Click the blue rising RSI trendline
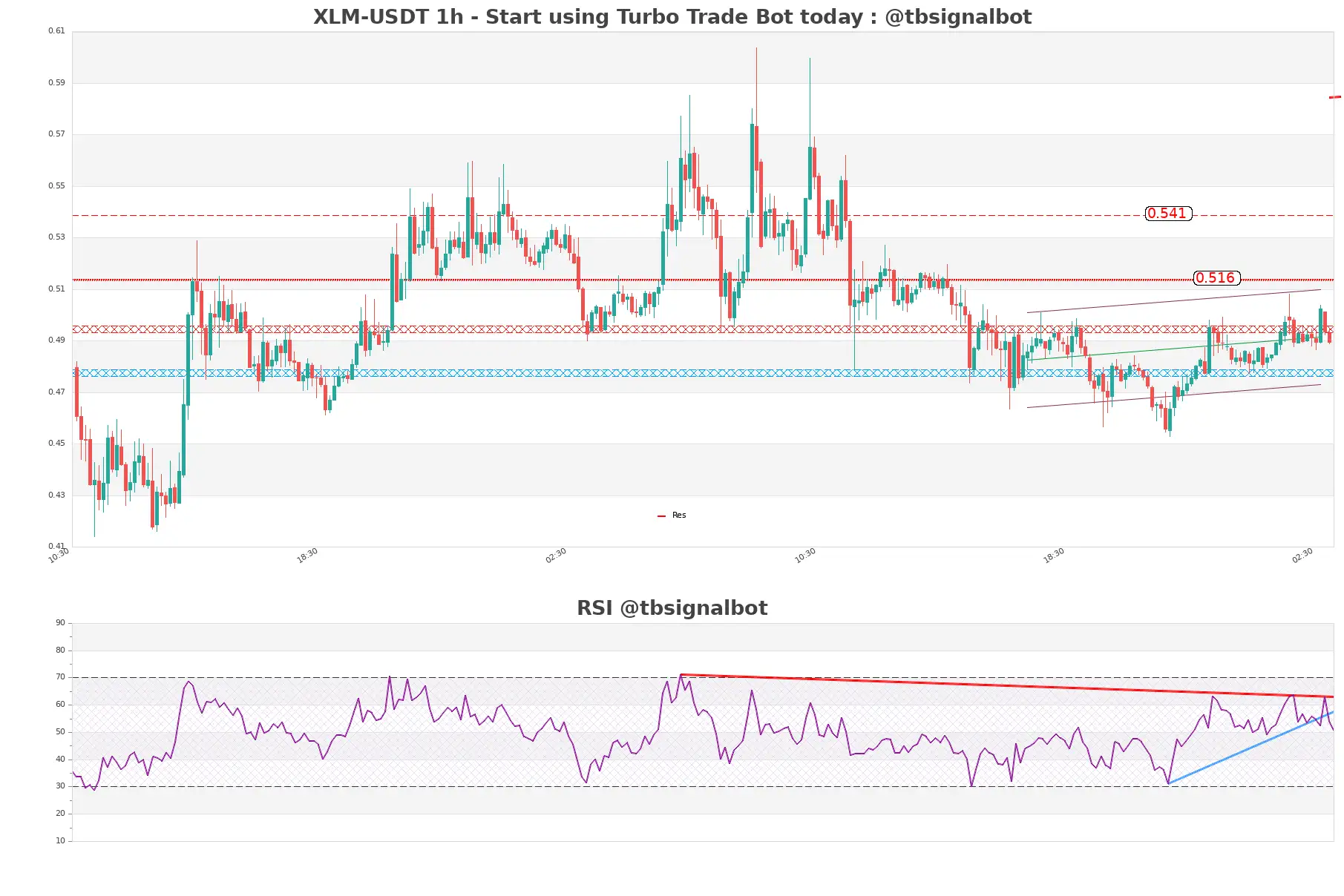Image resolution: width=1344 pixels, height=896 pixels. pyautogui.click(x=1250, y=748)
